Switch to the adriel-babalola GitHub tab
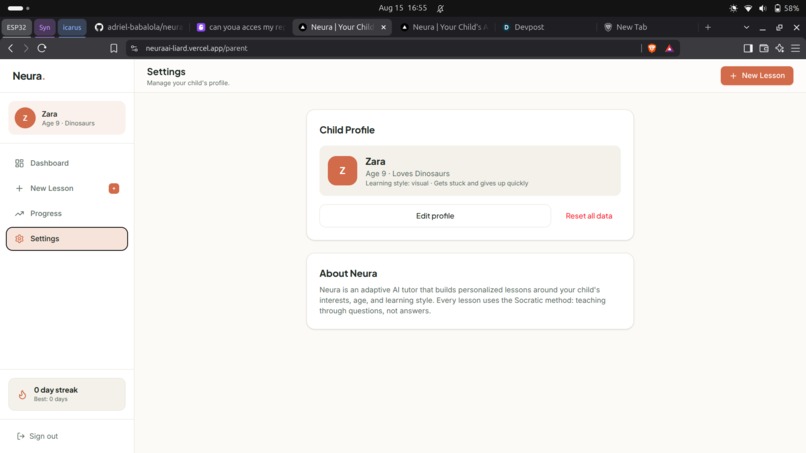Screen dimensions: 806x453 point(139,27)
